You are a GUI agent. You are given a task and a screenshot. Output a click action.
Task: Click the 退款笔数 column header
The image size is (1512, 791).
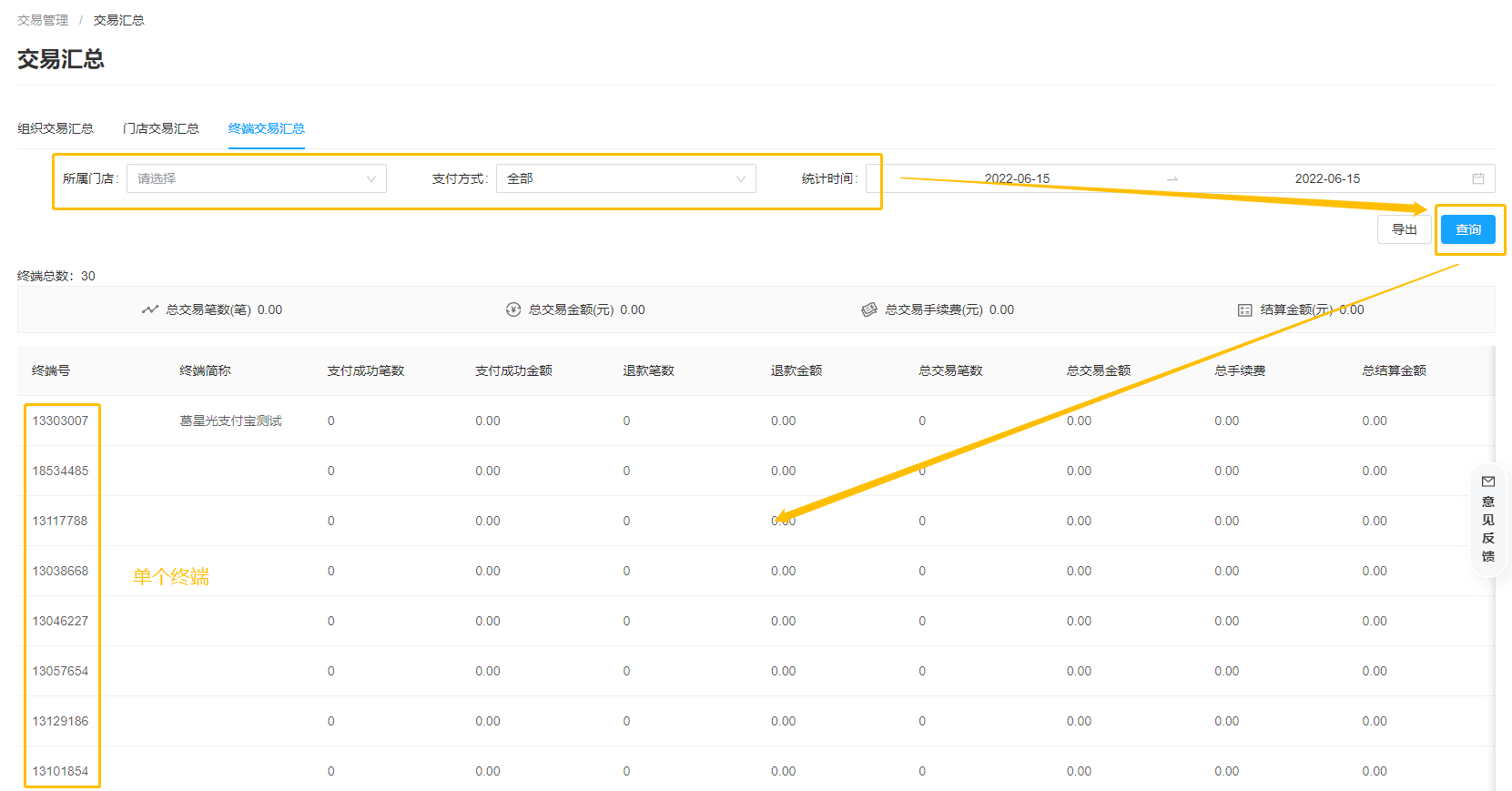(x=648, y=370)
